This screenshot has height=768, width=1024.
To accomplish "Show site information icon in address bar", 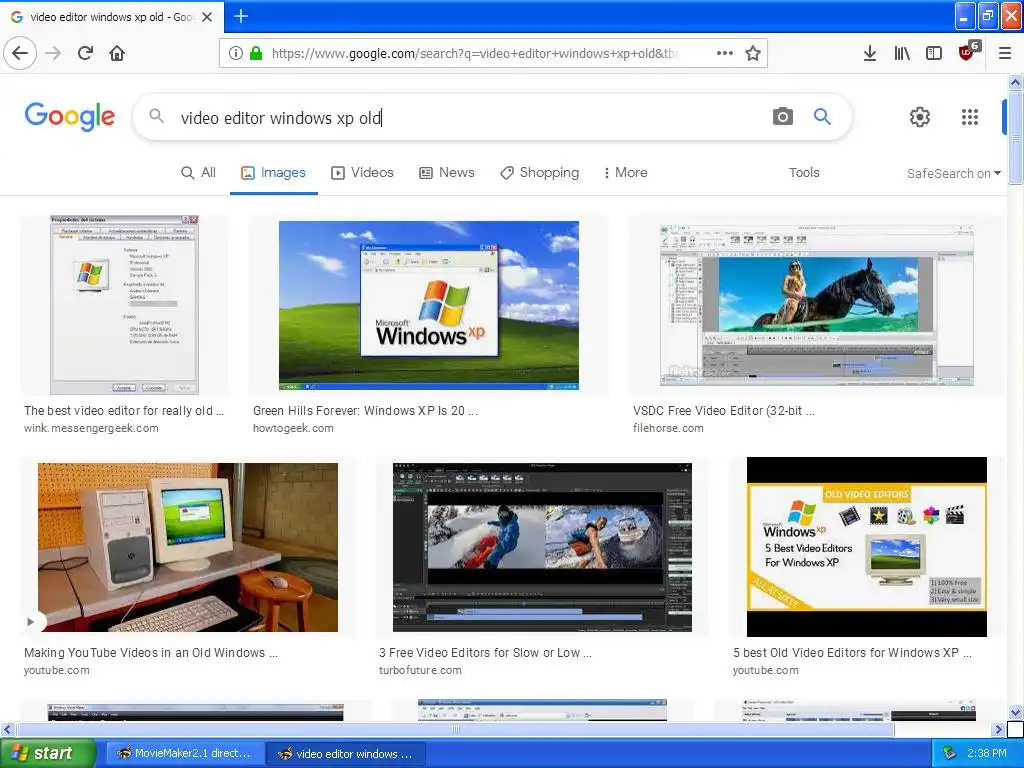I will 236,54.
